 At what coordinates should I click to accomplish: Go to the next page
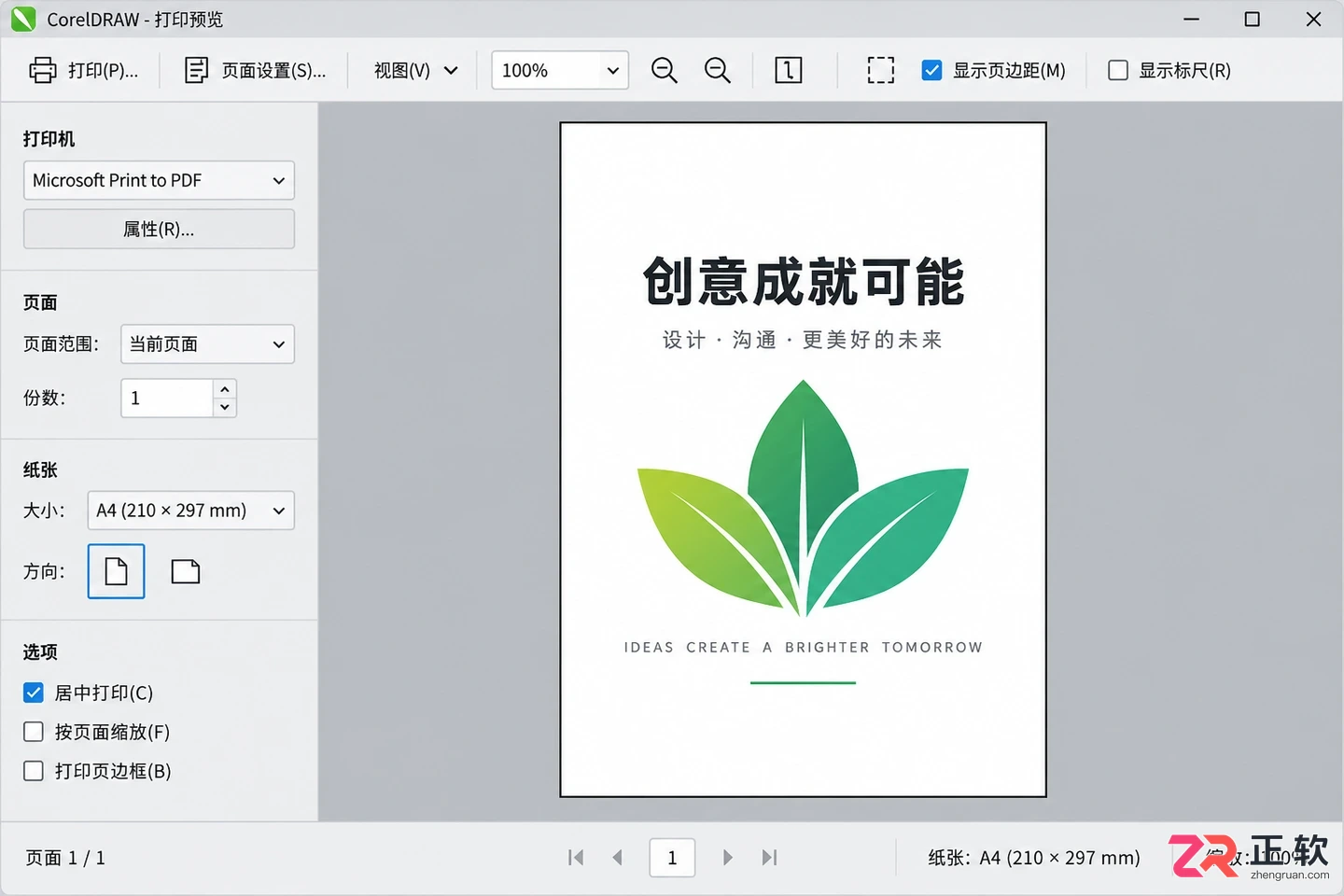click(728, 858)
